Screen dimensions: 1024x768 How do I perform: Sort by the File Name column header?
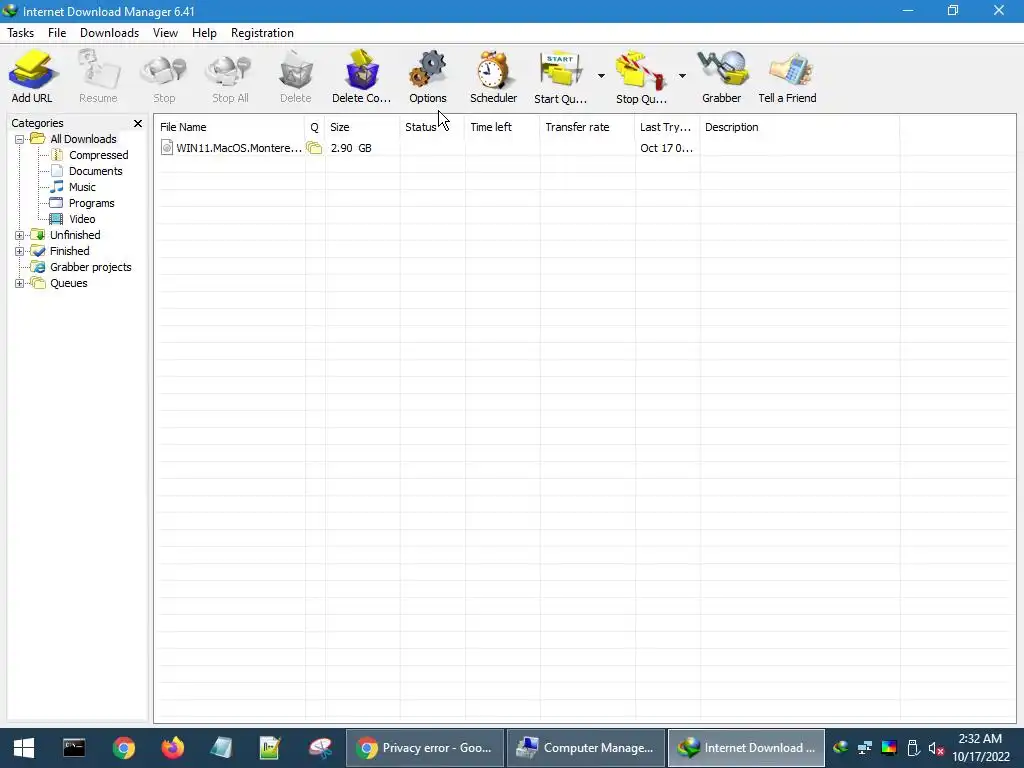point(230,127)
